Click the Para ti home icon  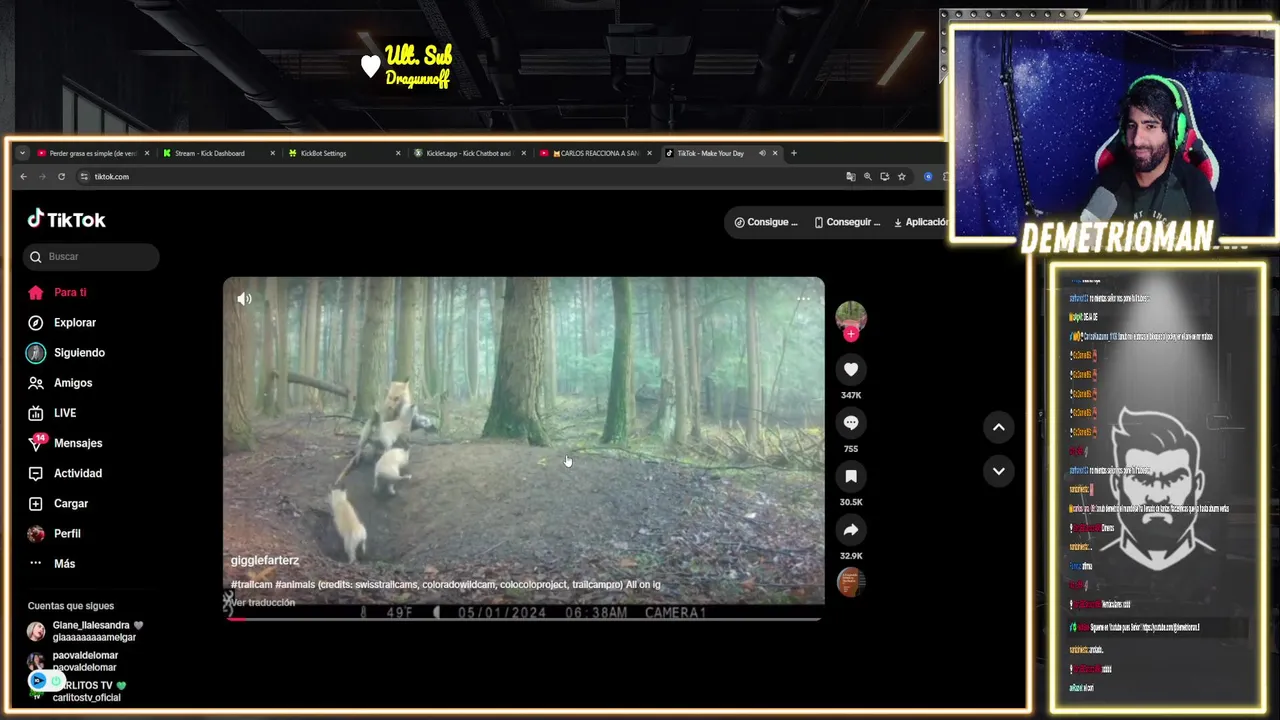36,293
